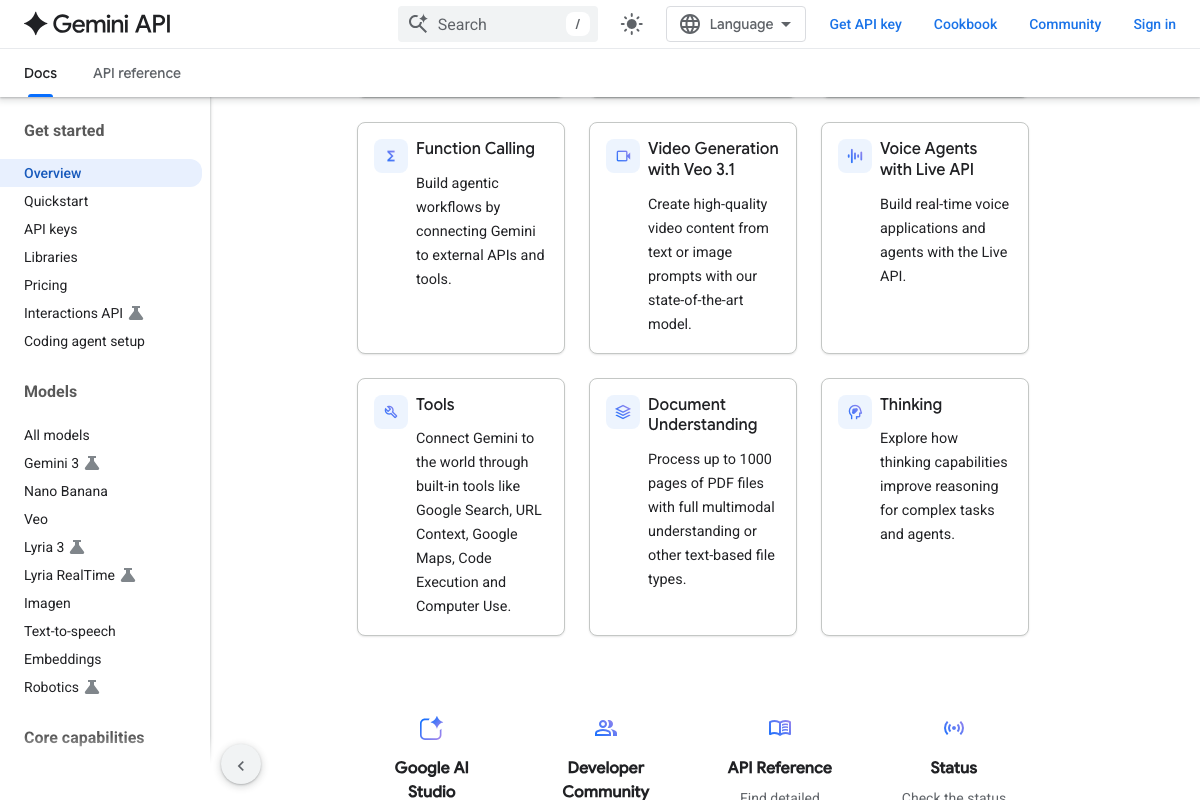Image resolution: width=1200 pixels, height=800 pixels.
Task: Click the search sparkle icon
Action: click(418, 24)
